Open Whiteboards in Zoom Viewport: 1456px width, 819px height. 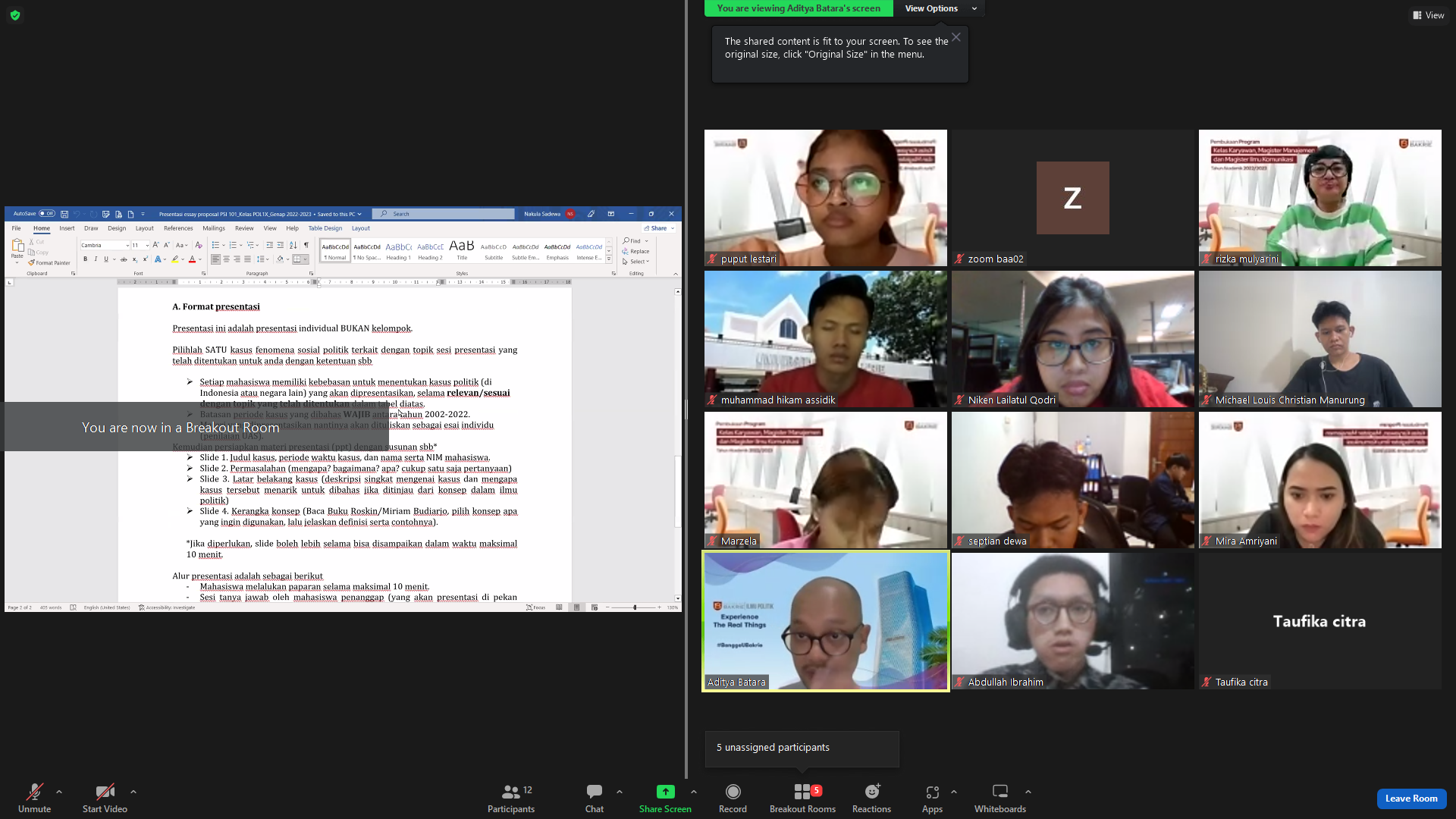tap(1000, 798)
